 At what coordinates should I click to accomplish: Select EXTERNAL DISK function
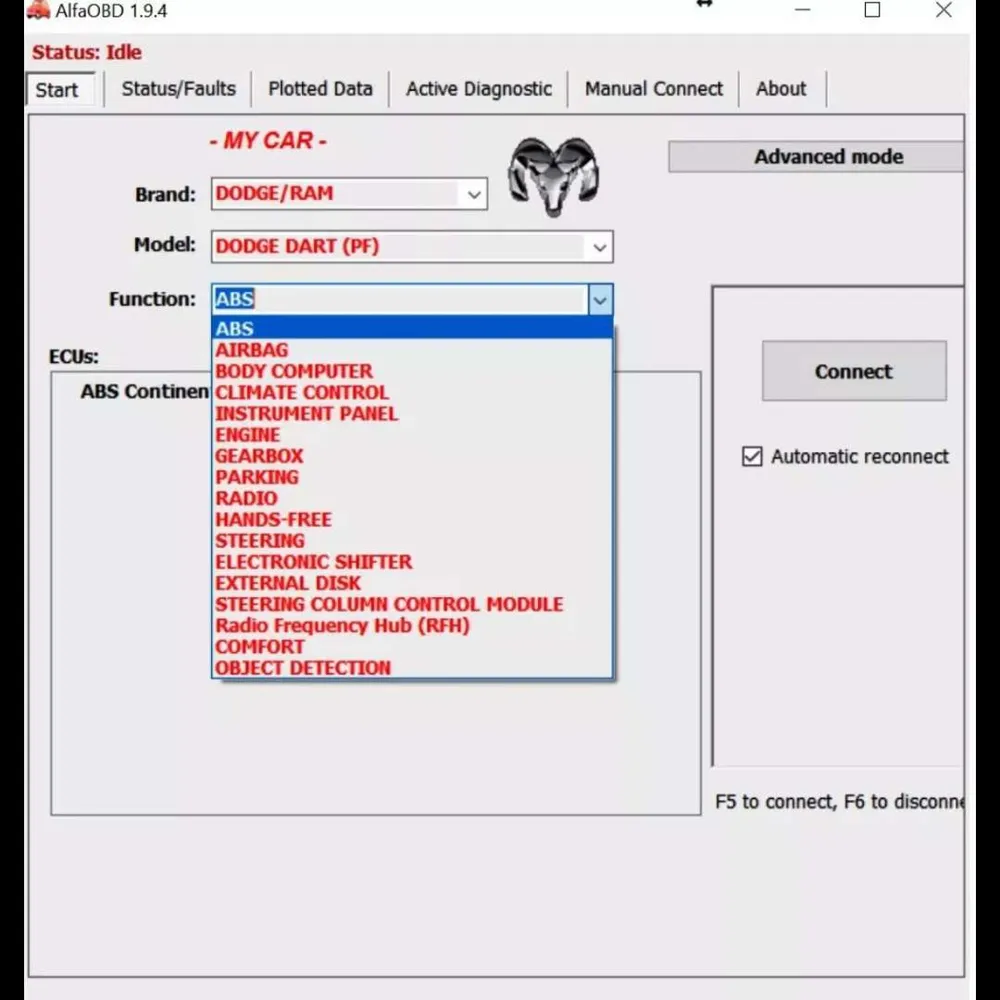click(412, 583)
